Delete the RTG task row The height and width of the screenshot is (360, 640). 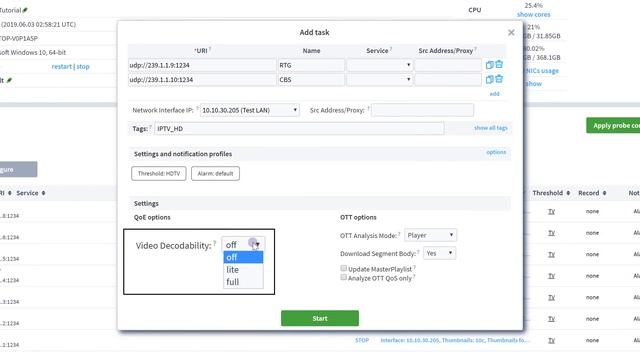point(499,64)
